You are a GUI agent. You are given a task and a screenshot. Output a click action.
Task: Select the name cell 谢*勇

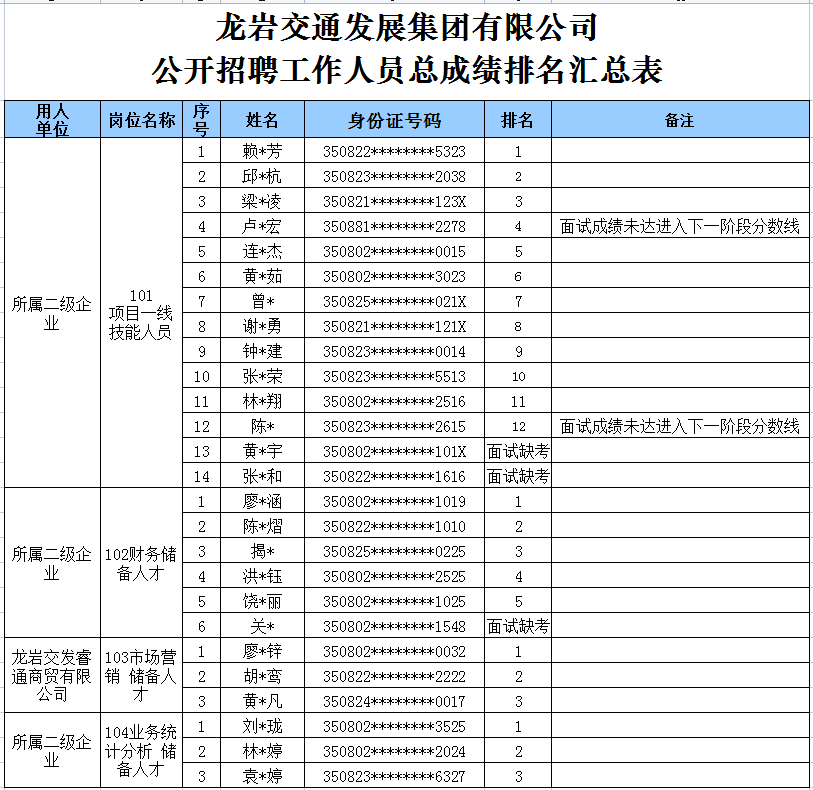click(262, 326)
